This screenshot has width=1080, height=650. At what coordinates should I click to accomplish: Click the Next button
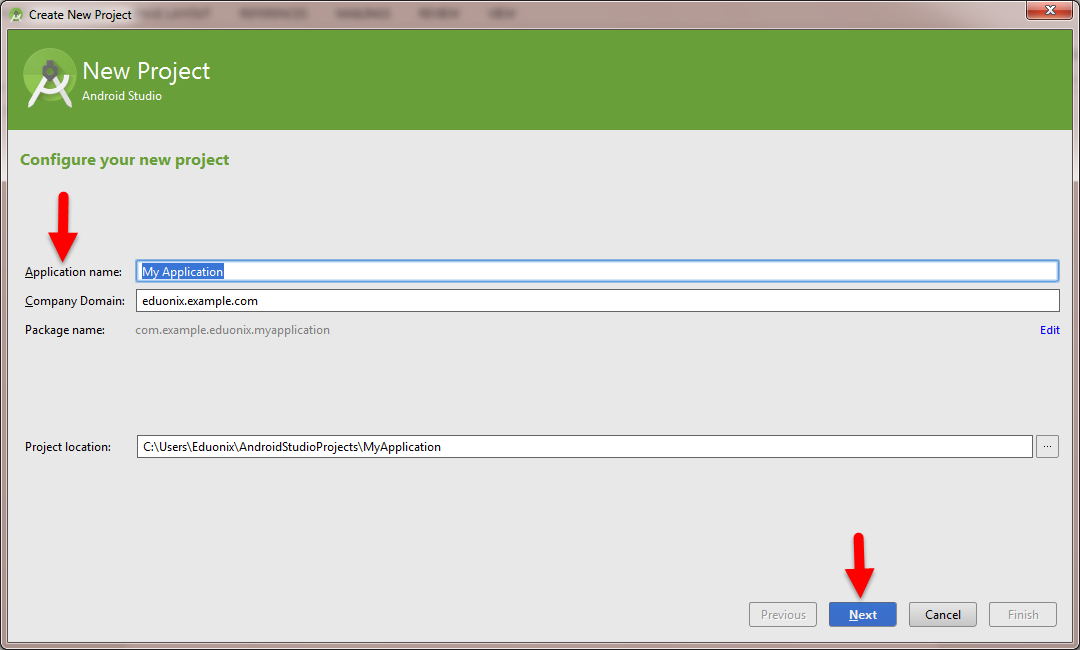click(862, 614)
